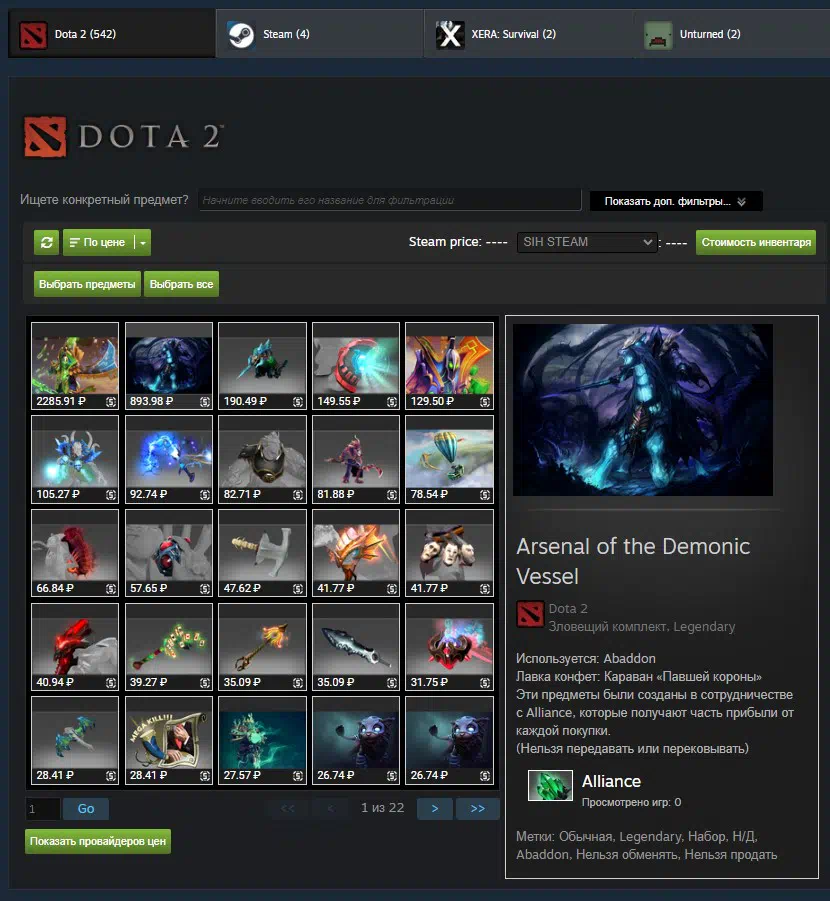Screen dimensions: 830x901
Task: Expand the sort dropdown arrow next to По цене
Action: pyautogui.click(x=143, y=242)
